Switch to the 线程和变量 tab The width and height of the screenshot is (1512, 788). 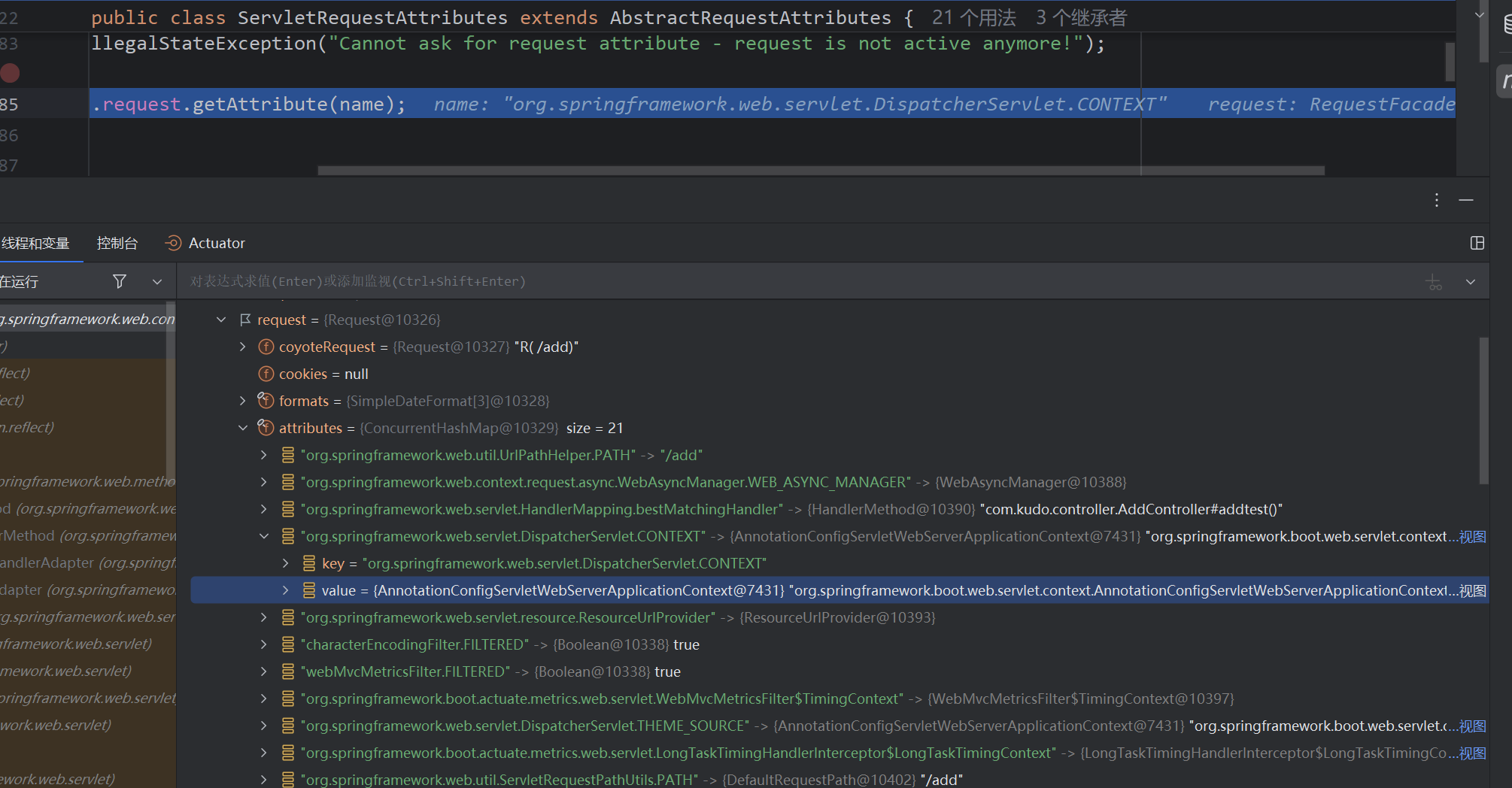click(35, 243)
